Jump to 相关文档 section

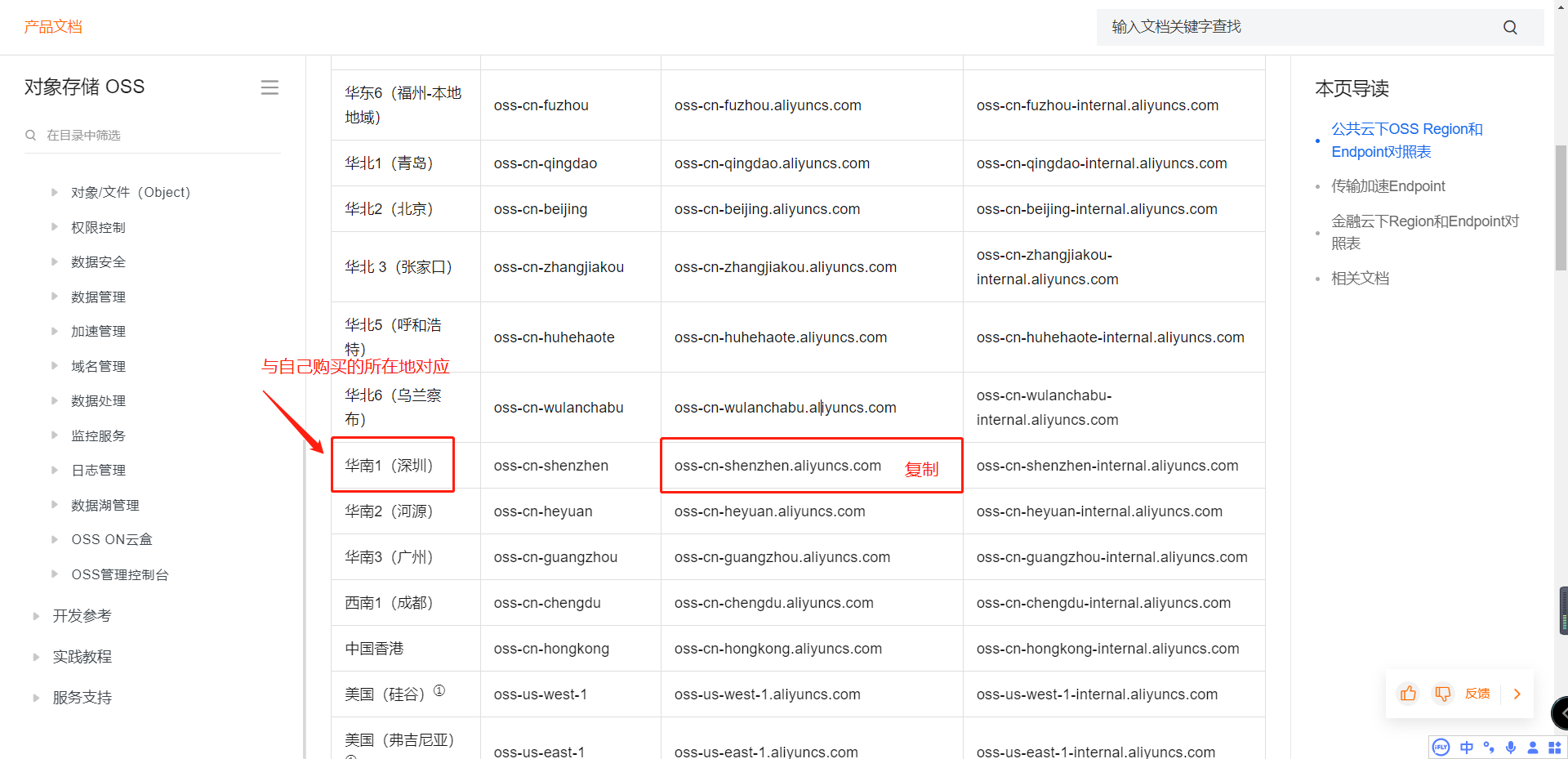point(1360,279)
